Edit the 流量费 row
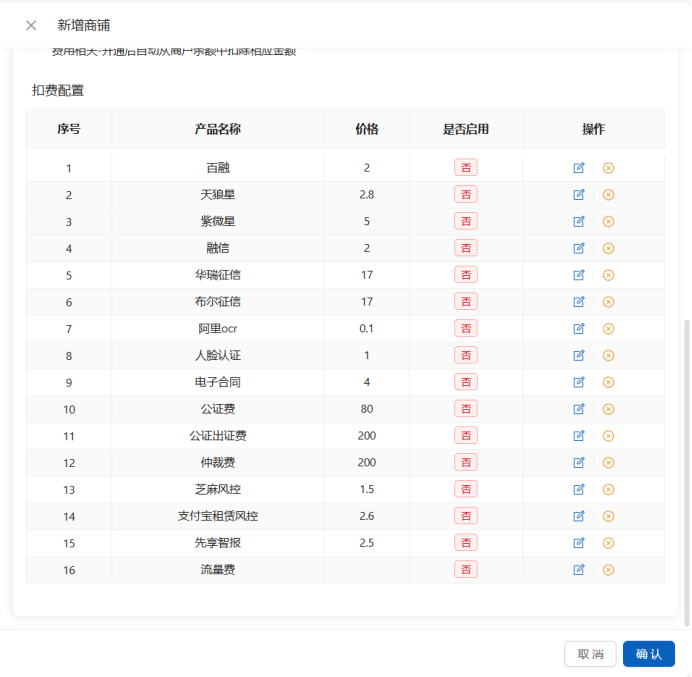Screen dimensions: 692x677 tap(579, 570)
